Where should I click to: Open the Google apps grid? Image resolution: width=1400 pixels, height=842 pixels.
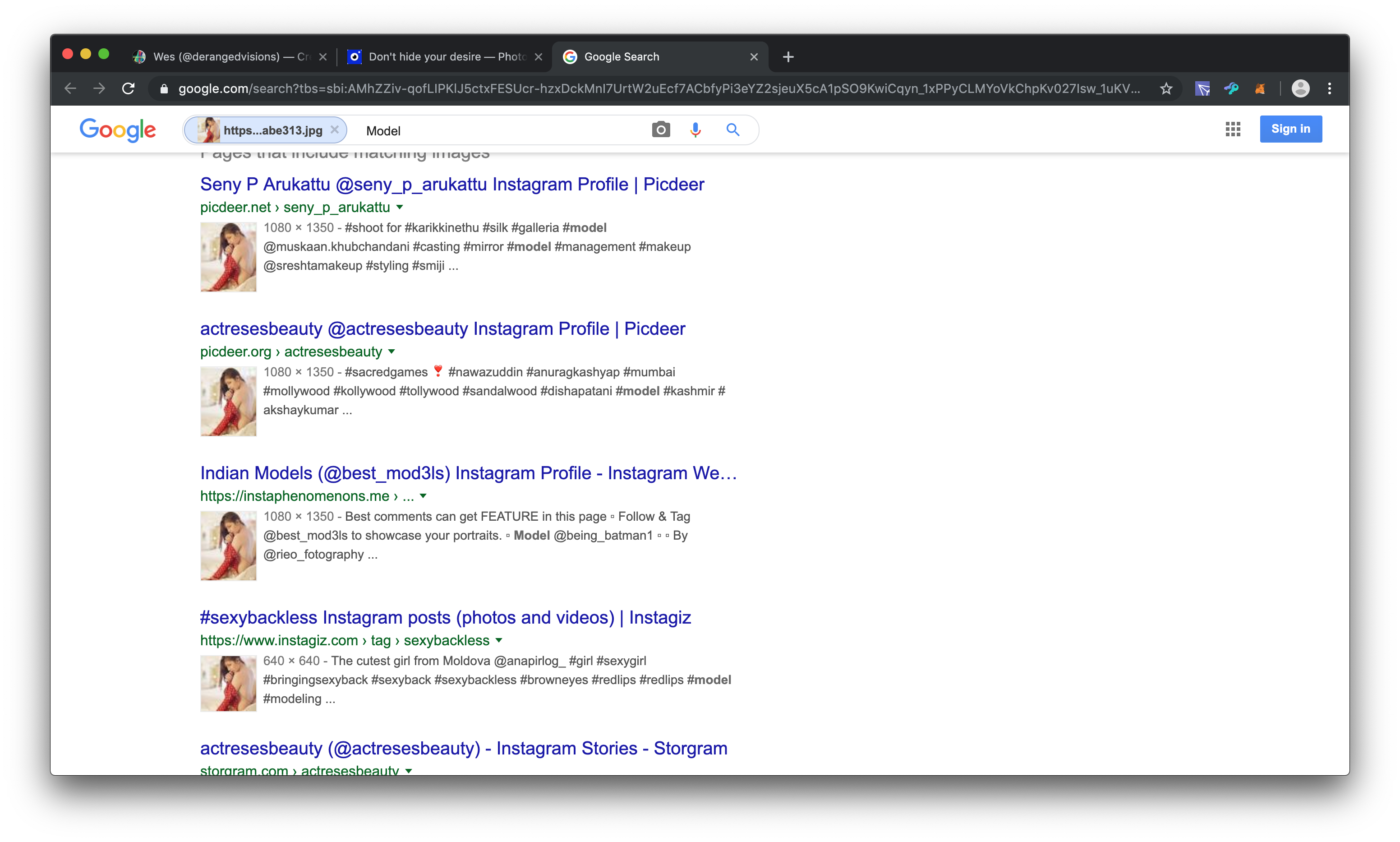[x=1233, y=130]
